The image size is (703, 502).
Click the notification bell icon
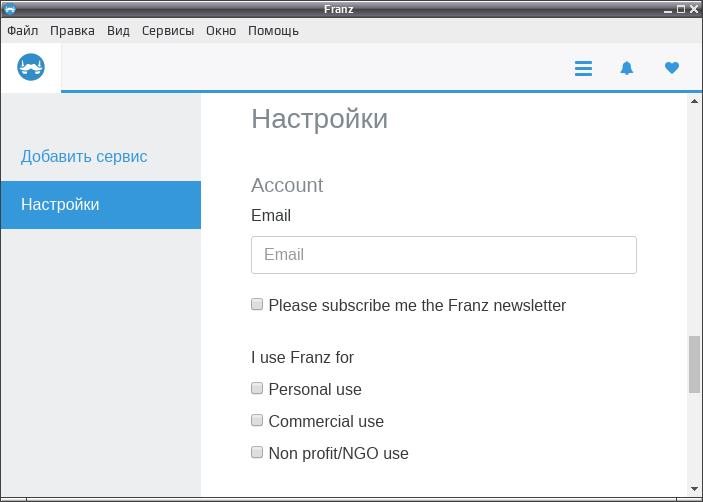626,68
